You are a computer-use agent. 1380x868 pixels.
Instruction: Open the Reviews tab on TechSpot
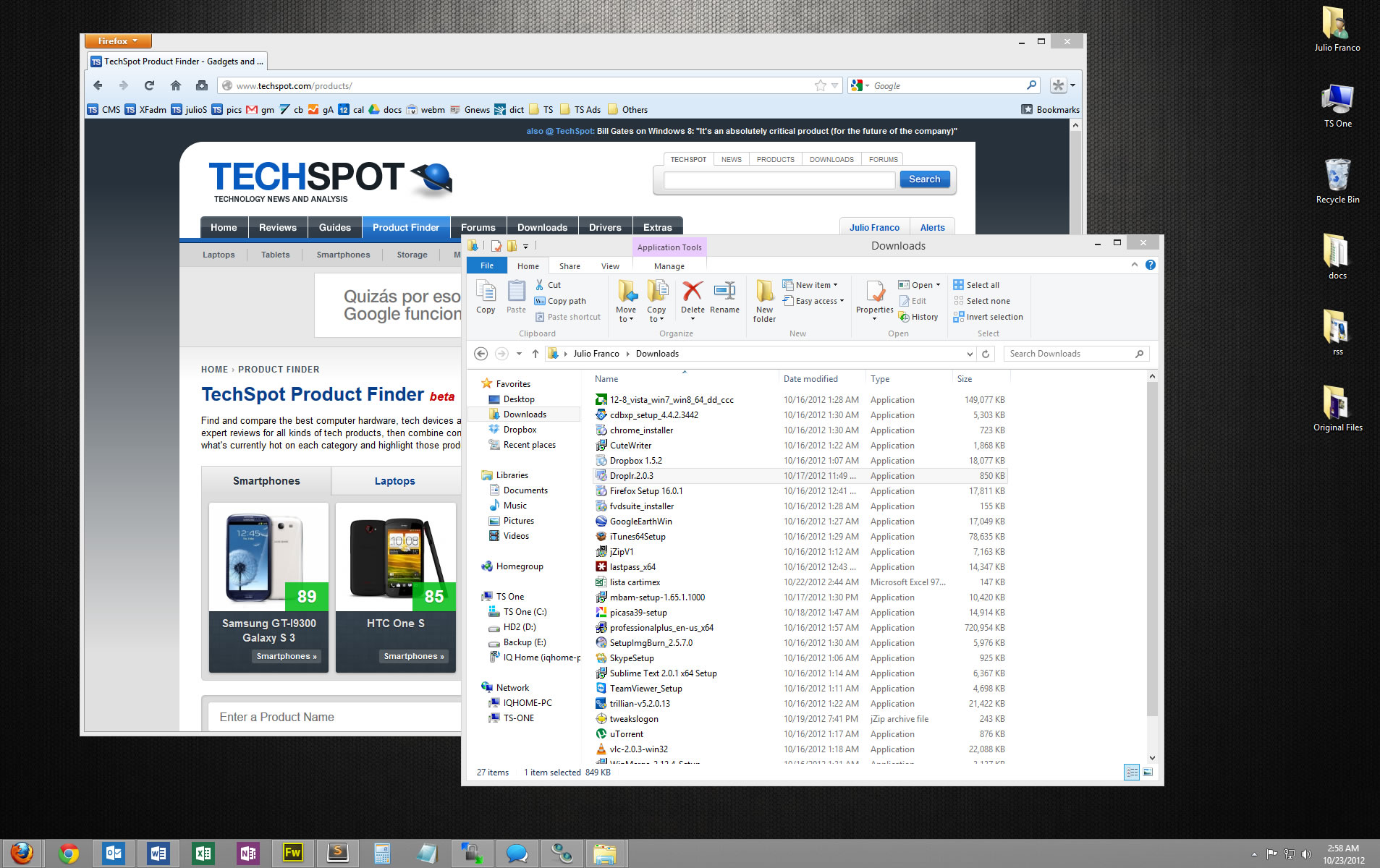278,227
